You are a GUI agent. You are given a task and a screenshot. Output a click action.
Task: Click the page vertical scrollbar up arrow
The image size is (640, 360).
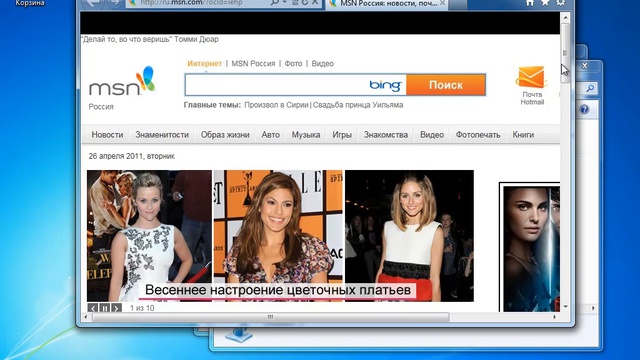565,18
